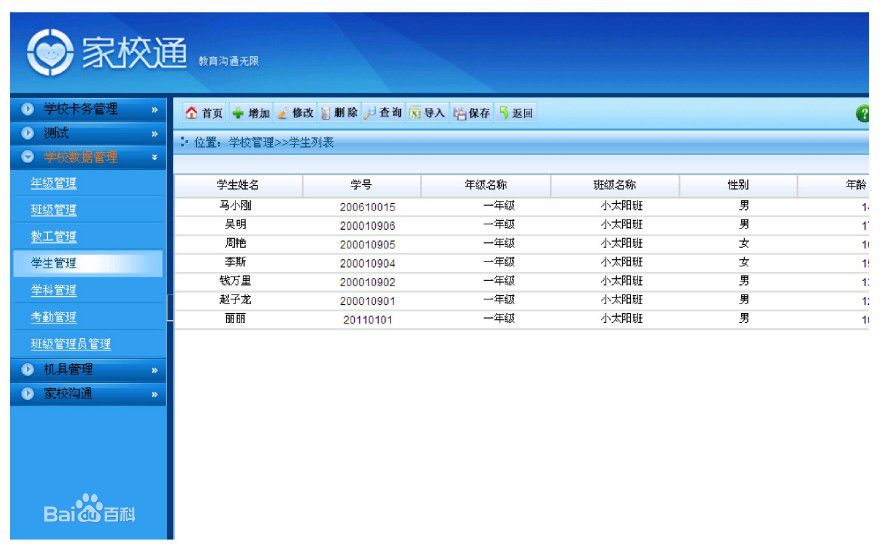Screen dimensions: 896x550
Task: Click student number 200010906
Action: (367, 226)
